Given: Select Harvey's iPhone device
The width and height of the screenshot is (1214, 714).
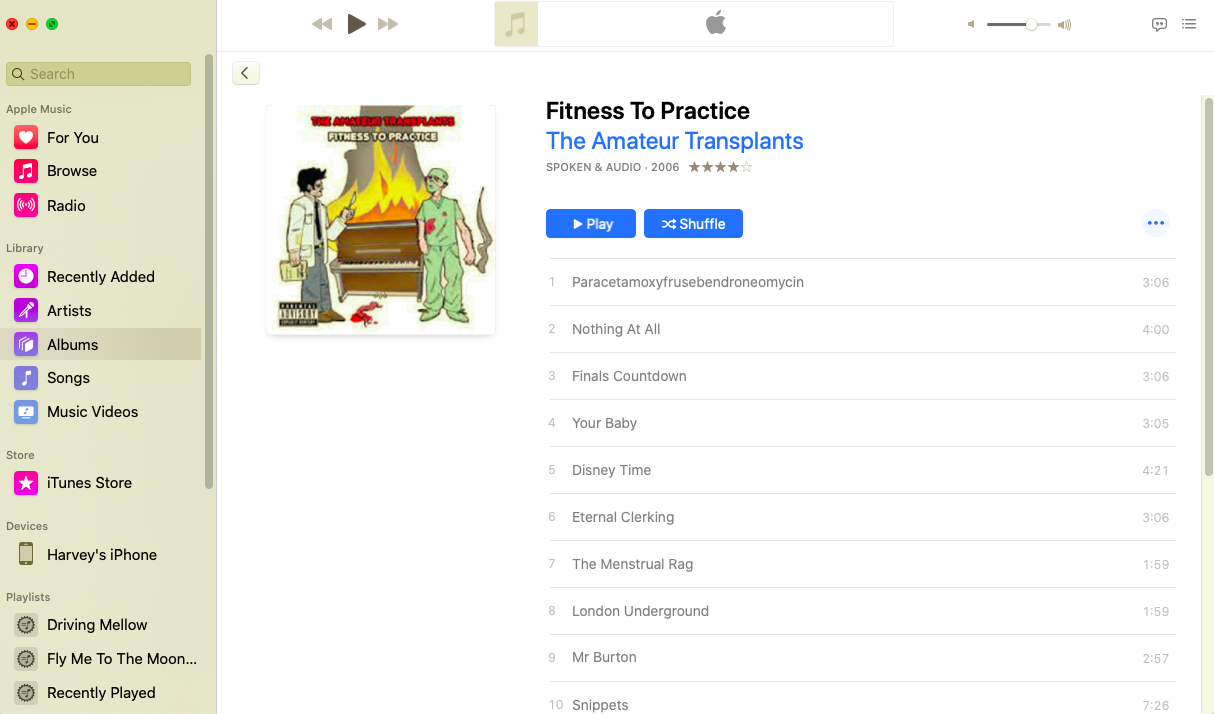Looking at the screenshot, I should tap(100, 554).
